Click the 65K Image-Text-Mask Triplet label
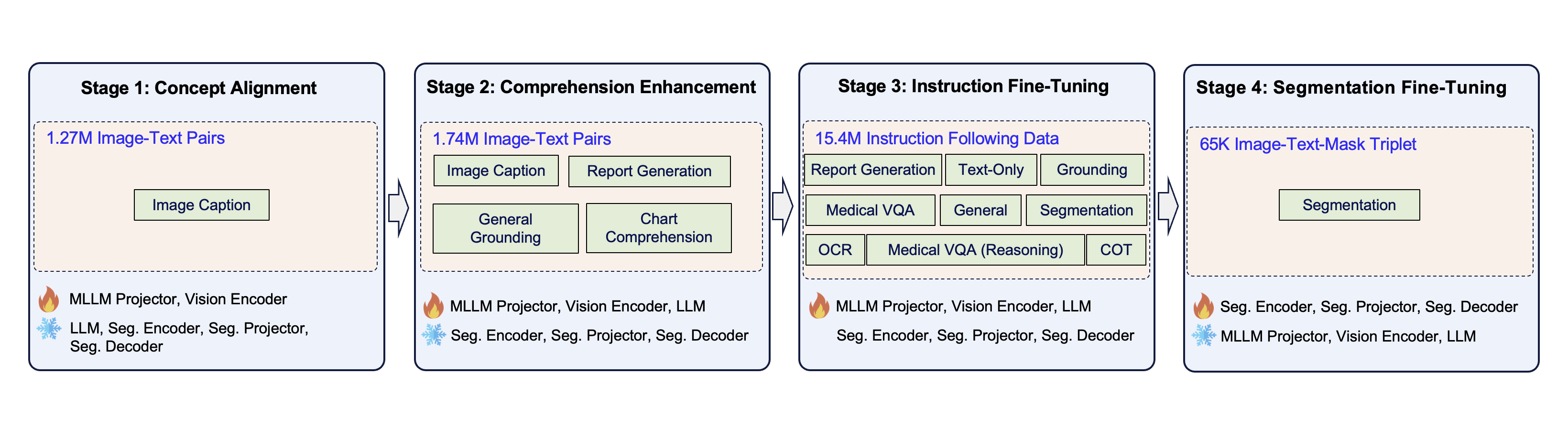The height and width of the screenshot is (428, 1568). pyautogui.click(x=1307, y=145)
